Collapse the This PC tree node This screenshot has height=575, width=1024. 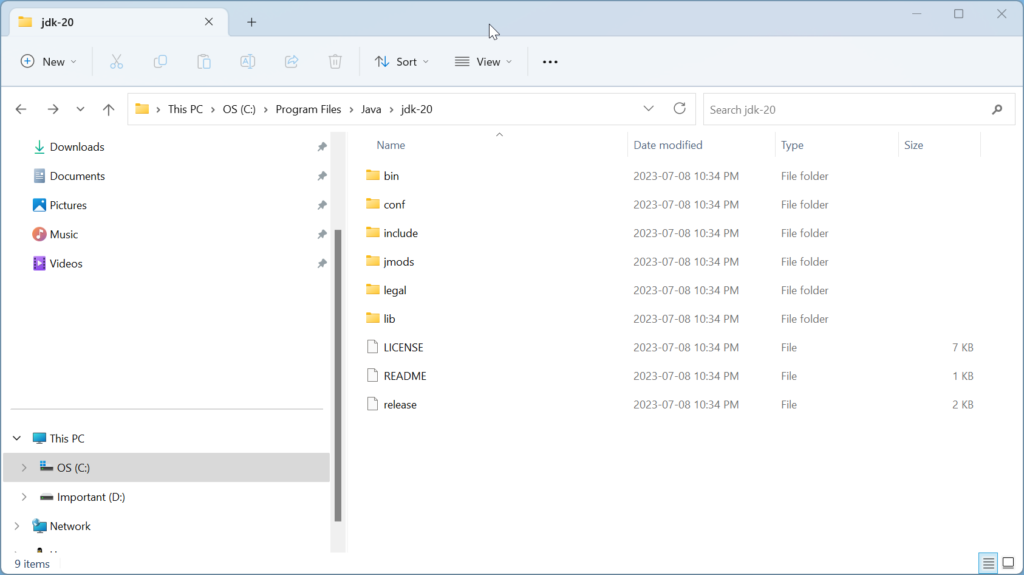(x=17, y=438)
